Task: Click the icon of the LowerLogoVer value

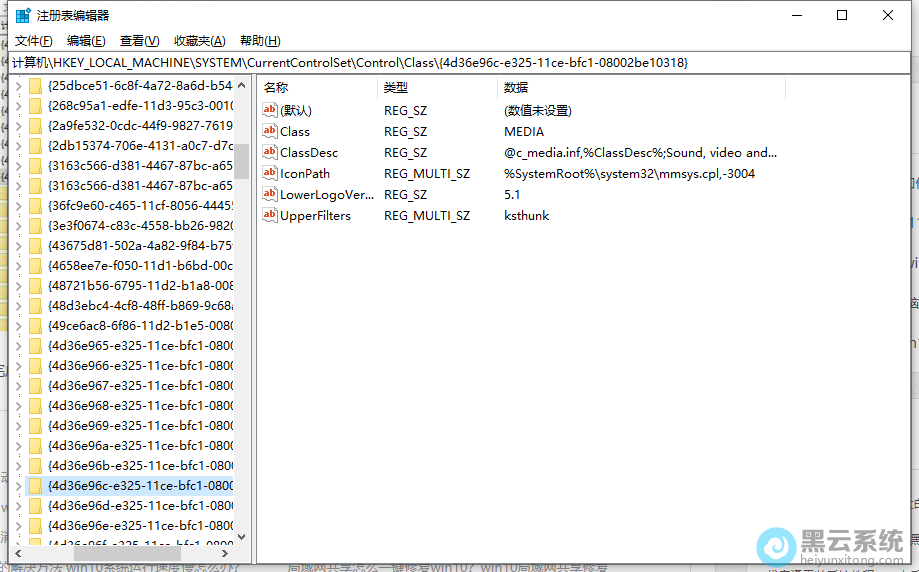Action: pos(270,194)
